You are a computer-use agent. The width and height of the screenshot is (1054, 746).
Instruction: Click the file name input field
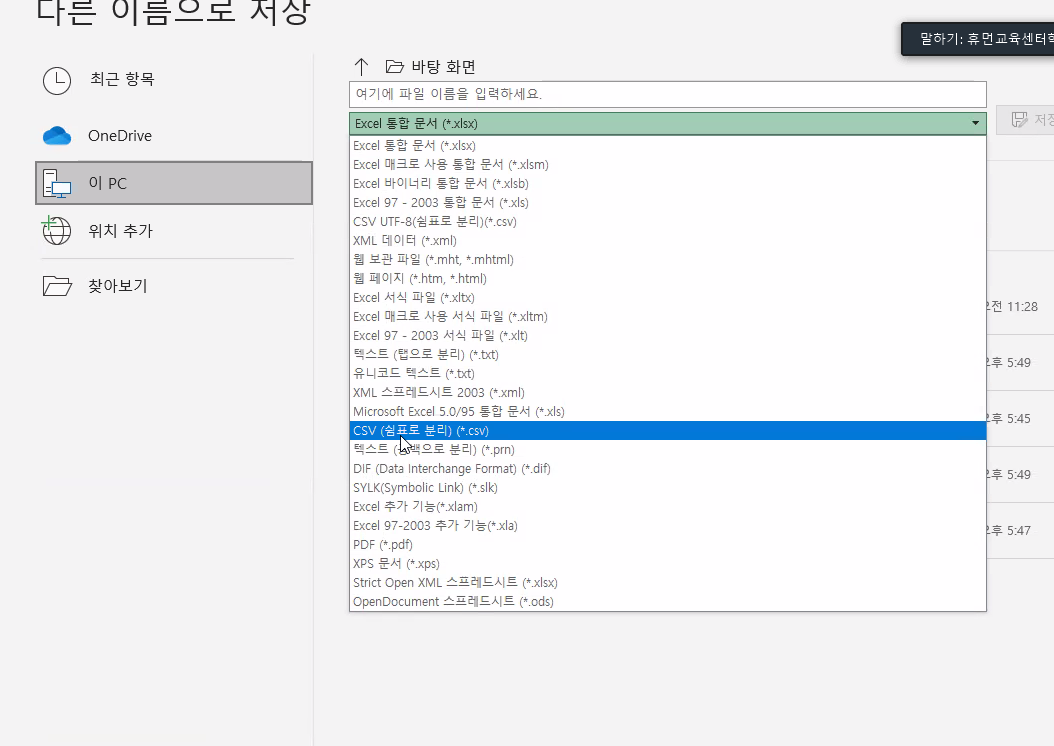667,94
